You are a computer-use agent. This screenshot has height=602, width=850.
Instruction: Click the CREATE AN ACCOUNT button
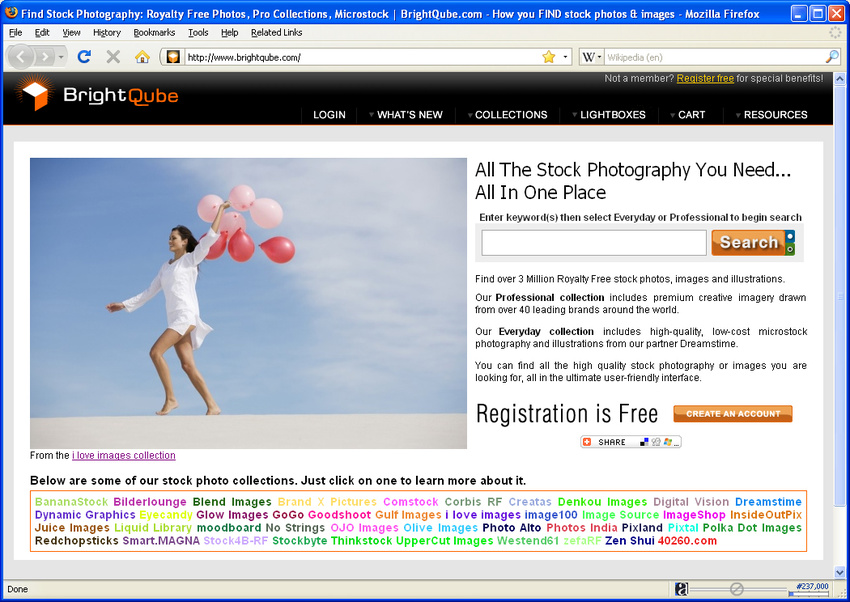[x=733, y=413]
